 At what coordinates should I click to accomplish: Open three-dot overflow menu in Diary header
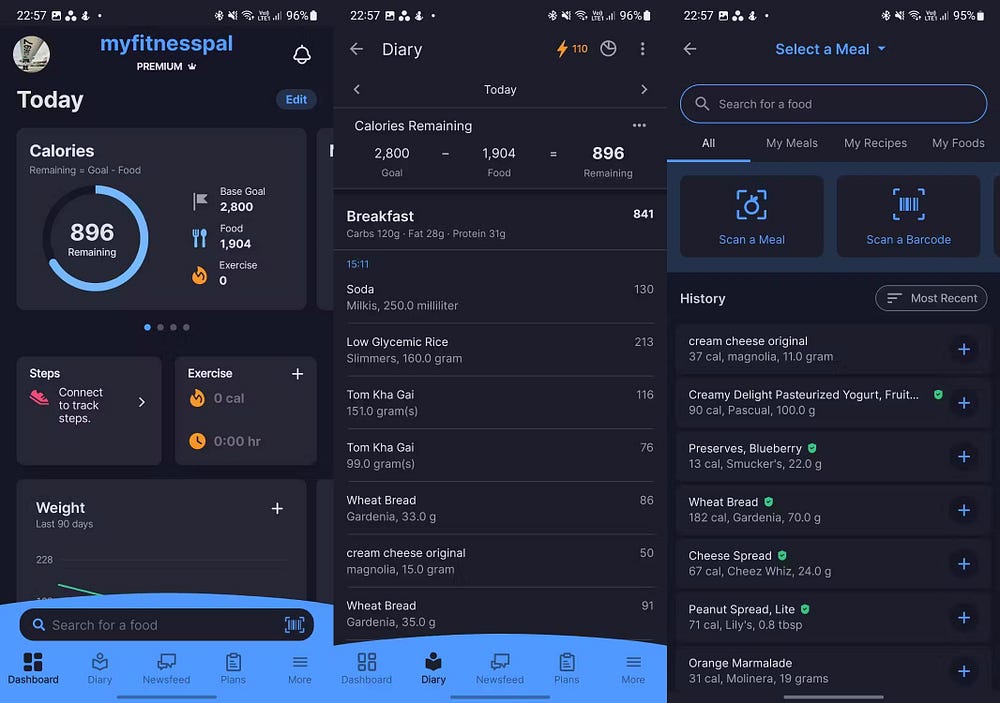pyautogui.click(x=642, y=49)
